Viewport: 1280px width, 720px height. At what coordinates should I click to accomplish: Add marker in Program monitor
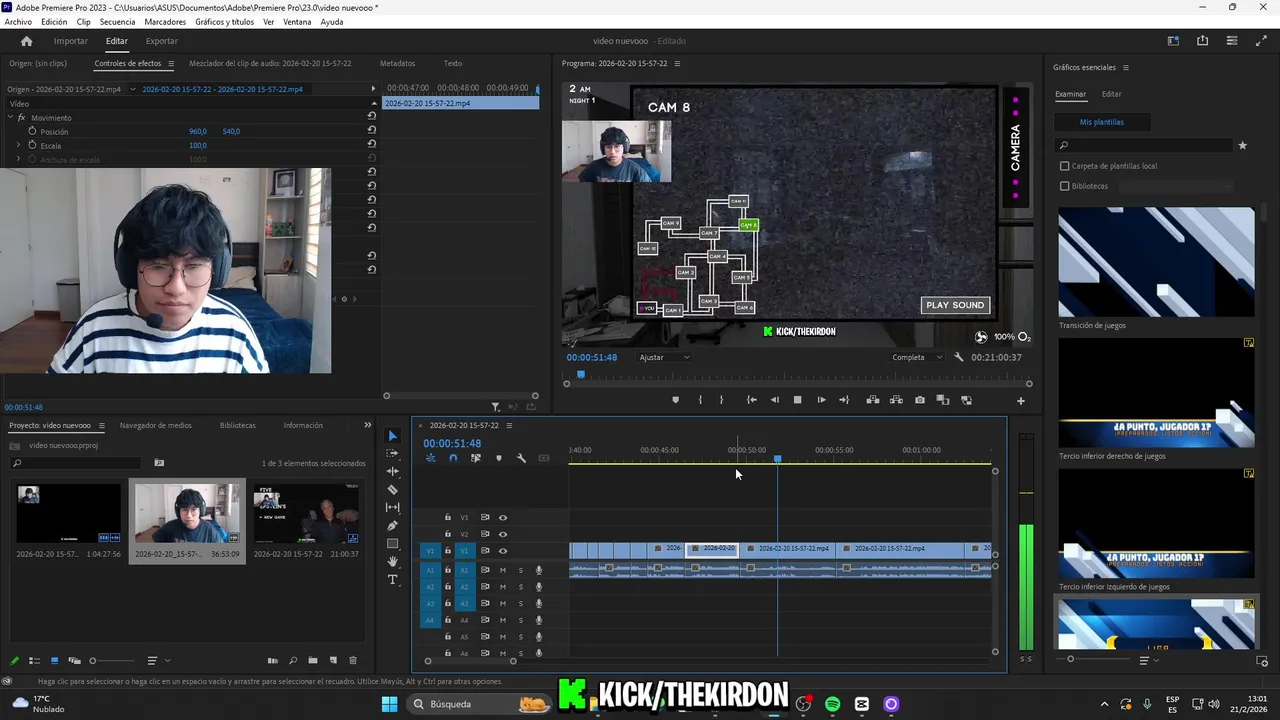(675, 400)
